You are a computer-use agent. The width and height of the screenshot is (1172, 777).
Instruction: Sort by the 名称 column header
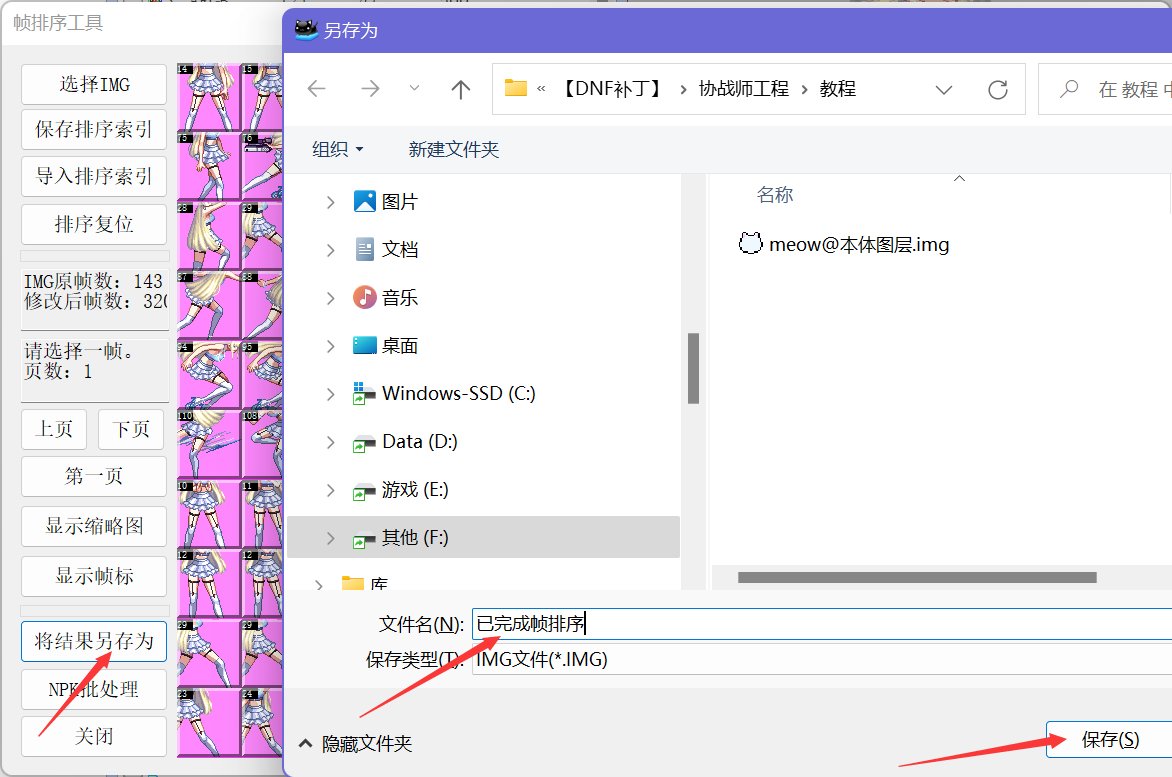point(774,195)
